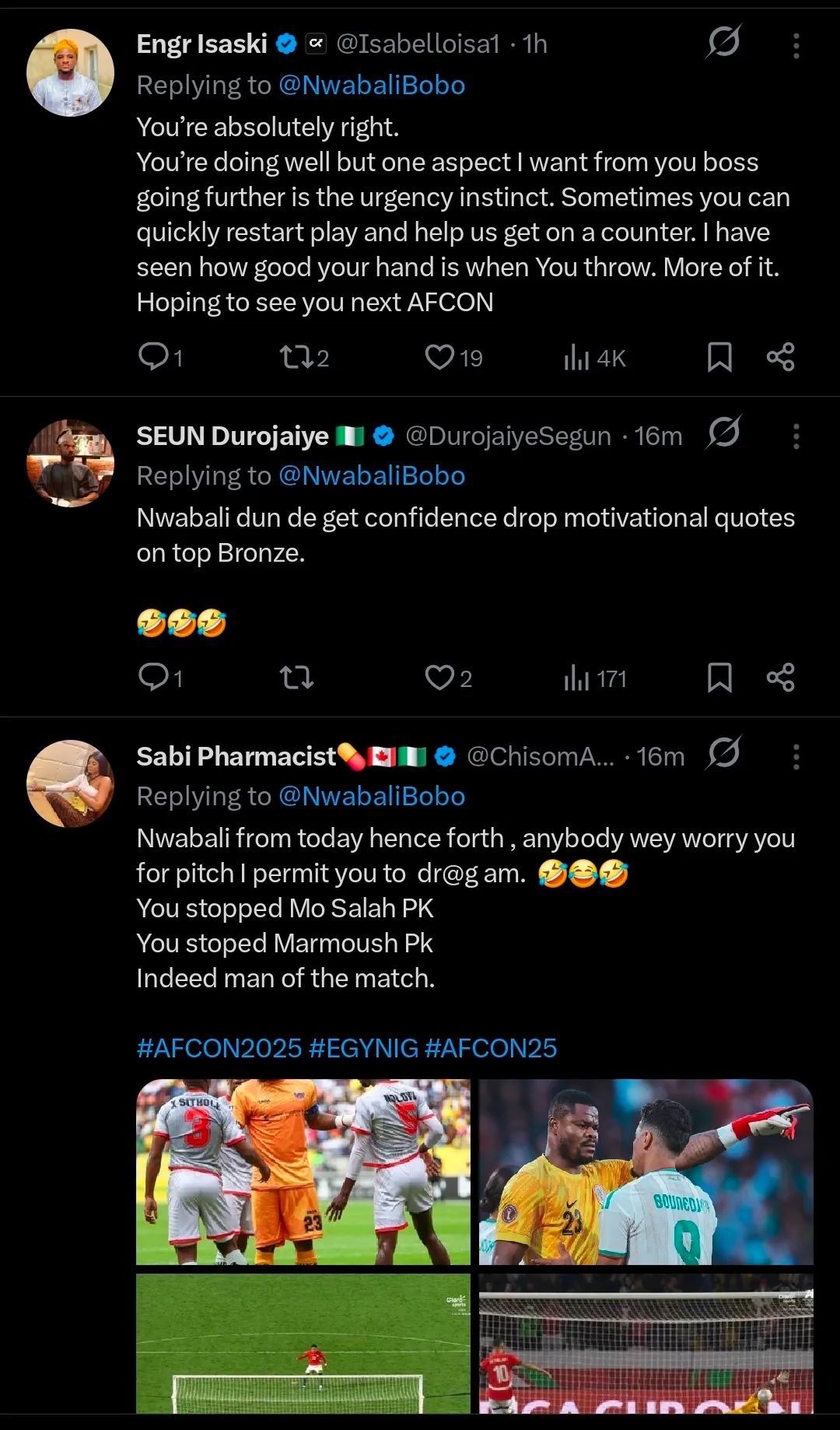Open more options for Engr Isaski's tweet
840x1430 pixels.
[x=796, y=46]
